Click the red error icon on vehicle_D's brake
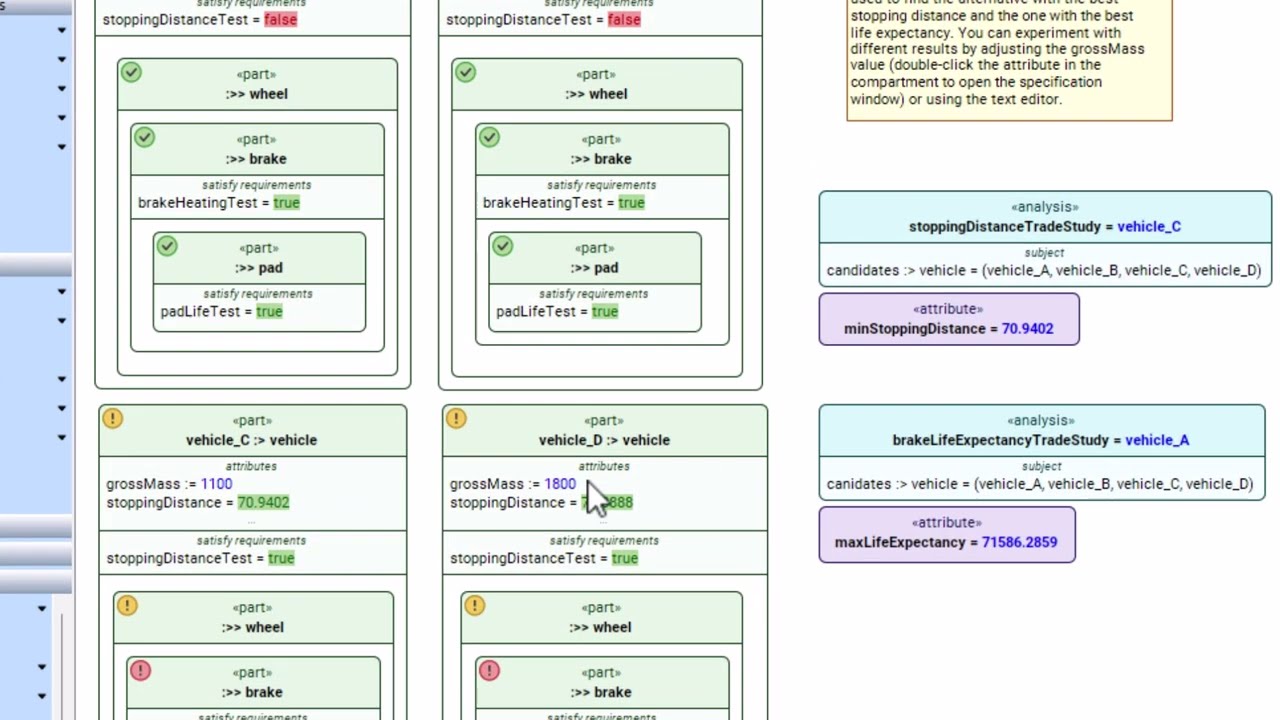This screenshot has width=1280, height=720. click(489, 670)
